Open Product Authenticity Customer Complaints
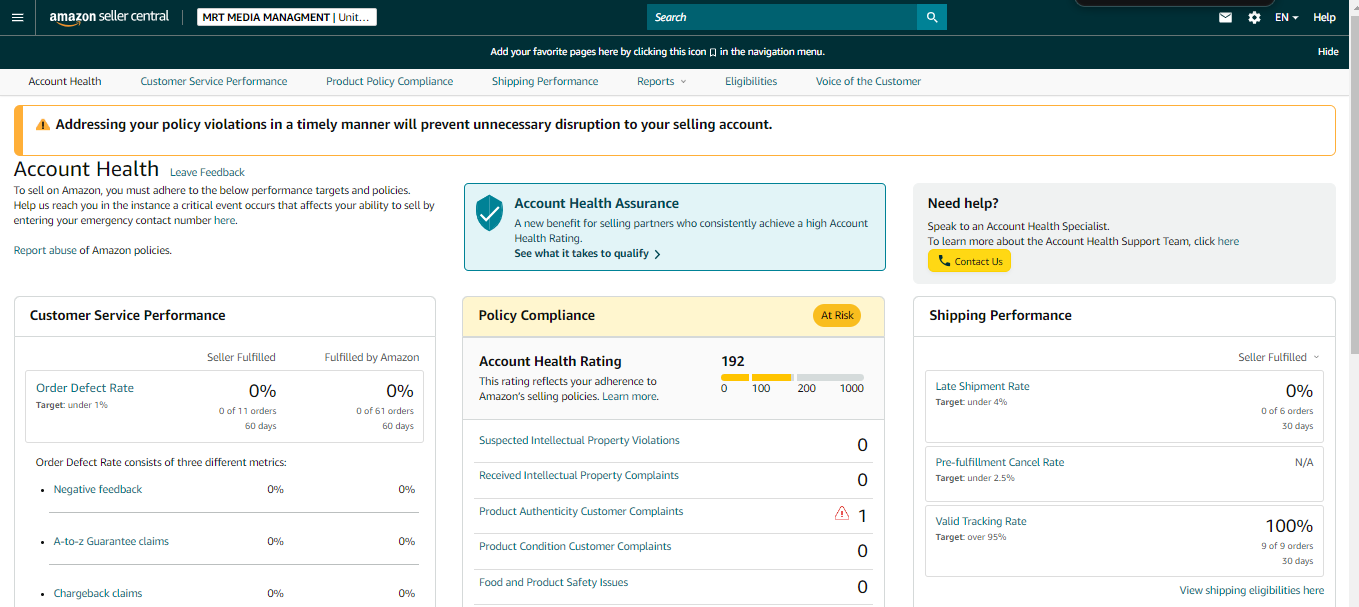Image resolution: width=1359 pixels, height=607 pixels. (581, 511)
